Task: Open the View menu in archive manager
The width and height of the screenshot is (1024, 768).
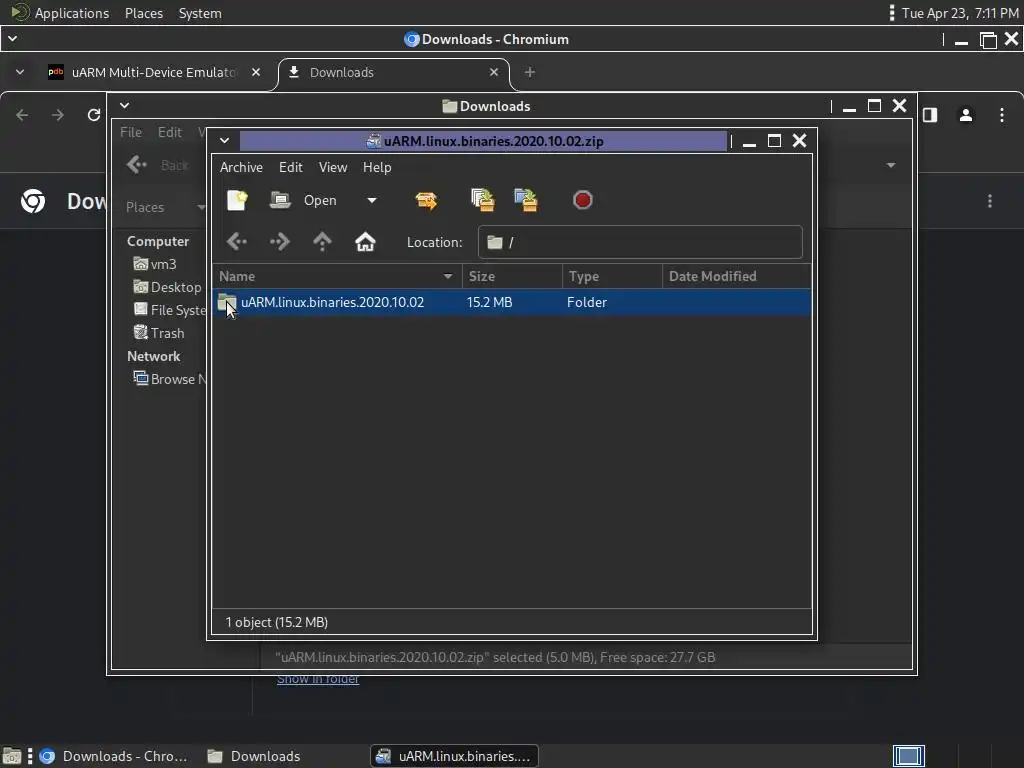Action: 332,167
